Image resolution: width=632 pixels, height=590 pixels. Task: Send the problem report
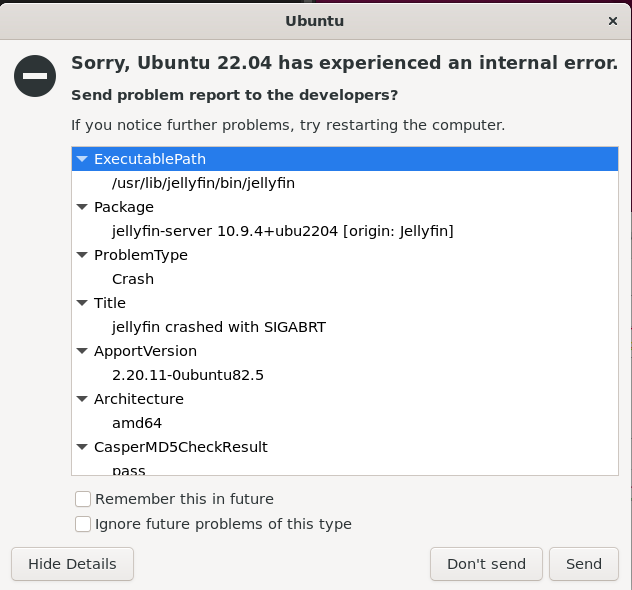(584, 564)
